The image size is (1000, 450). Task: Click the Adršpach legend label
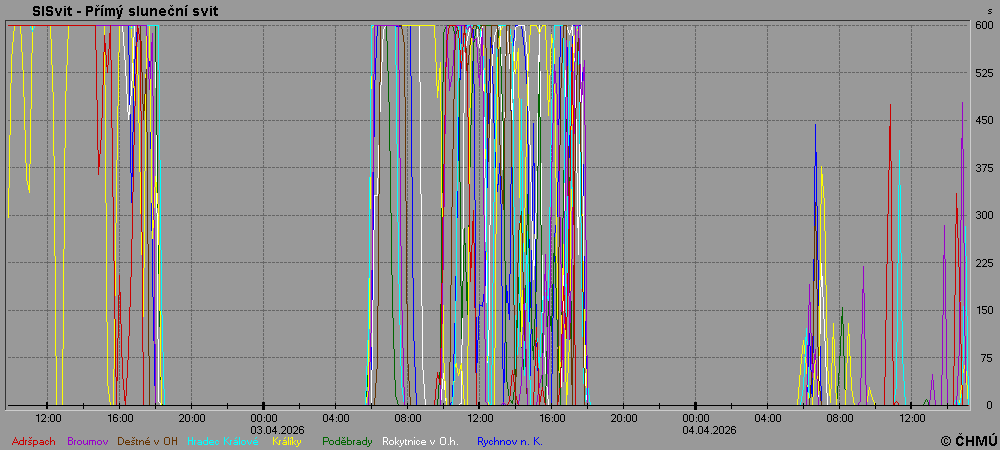[34, 441]
